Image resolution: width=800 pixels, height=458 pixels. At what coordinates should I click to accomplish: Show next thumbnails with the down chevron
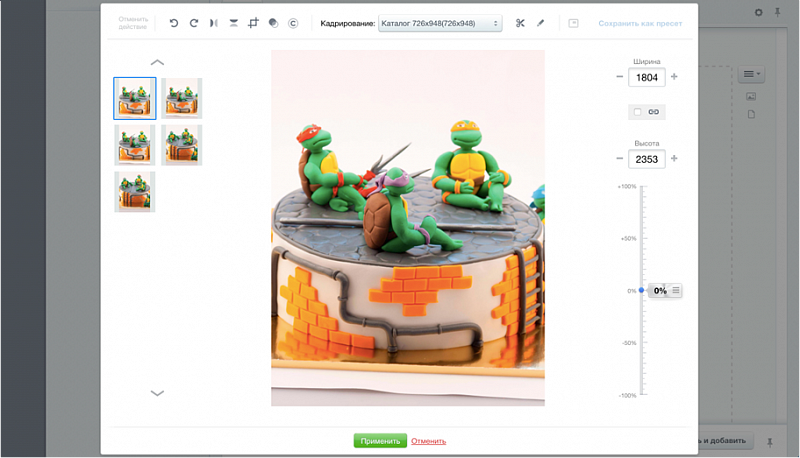(x=157, y=393)
